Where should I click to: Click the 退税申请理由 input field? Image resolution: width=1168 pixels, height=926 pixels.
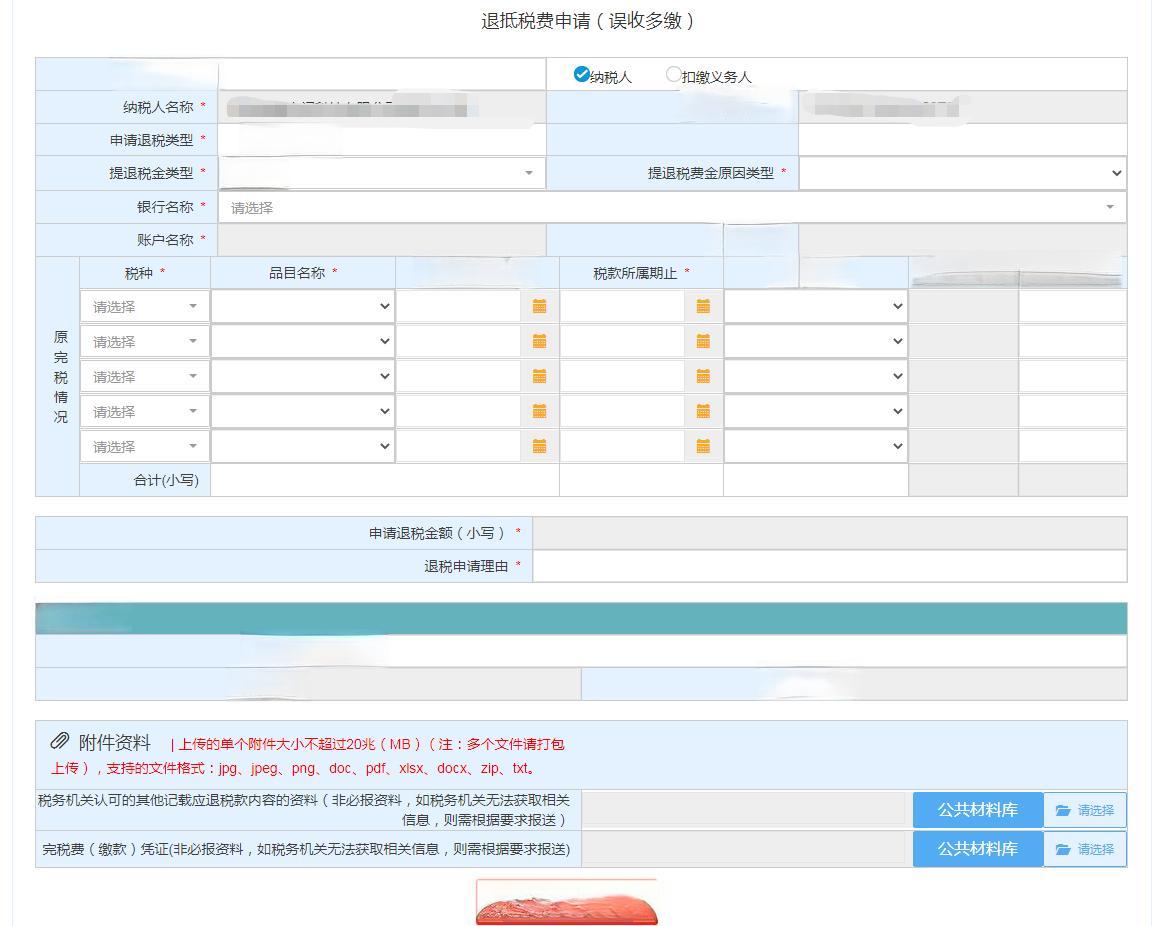(830, 566)
